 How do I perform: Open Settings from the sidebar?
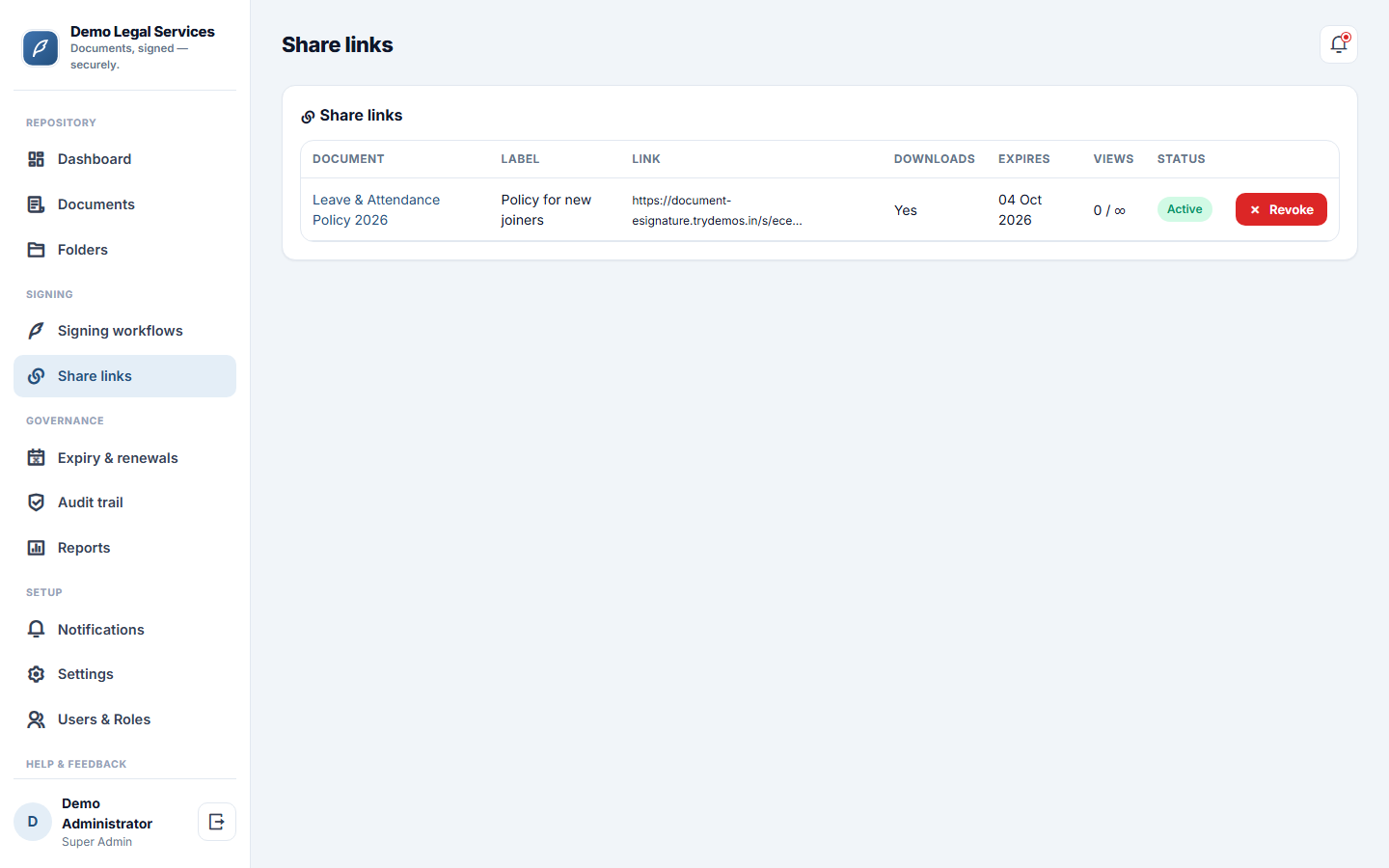pyautogui.click(x=124, y=674)
